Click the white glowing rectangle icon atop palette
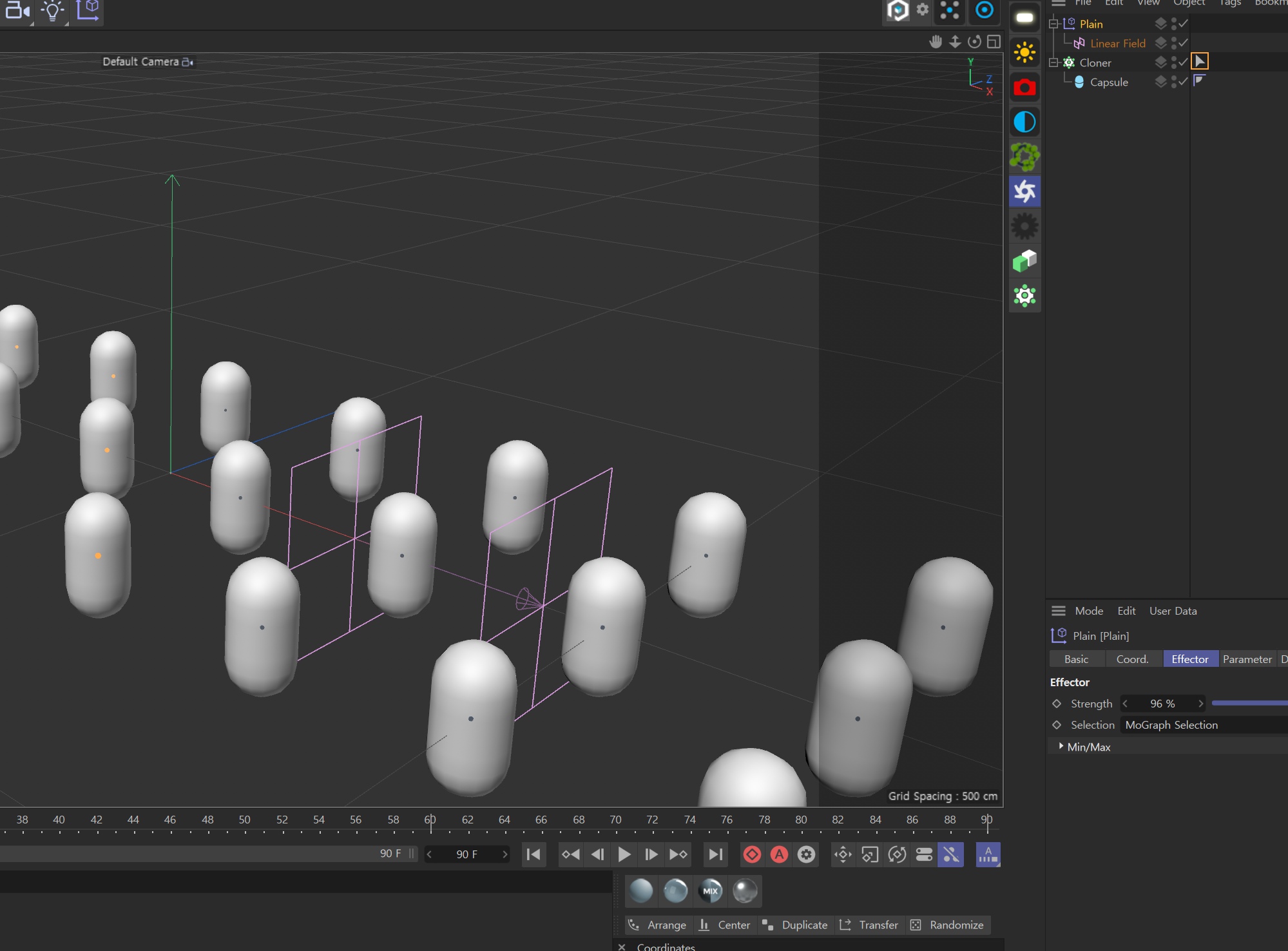Image resolution: width=1288 pixels, height=951 pixels. pos(1024,17)
